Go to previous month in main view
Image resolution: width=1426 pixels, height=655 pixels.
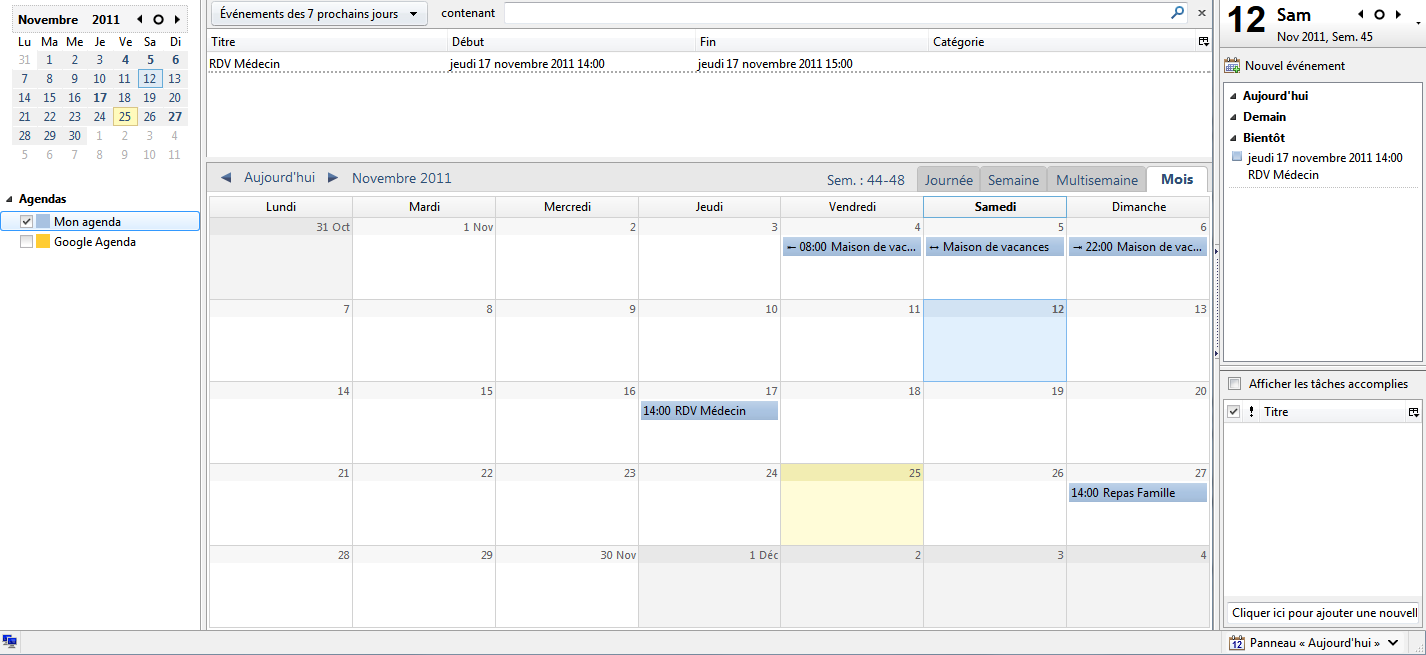pos(226,178)
